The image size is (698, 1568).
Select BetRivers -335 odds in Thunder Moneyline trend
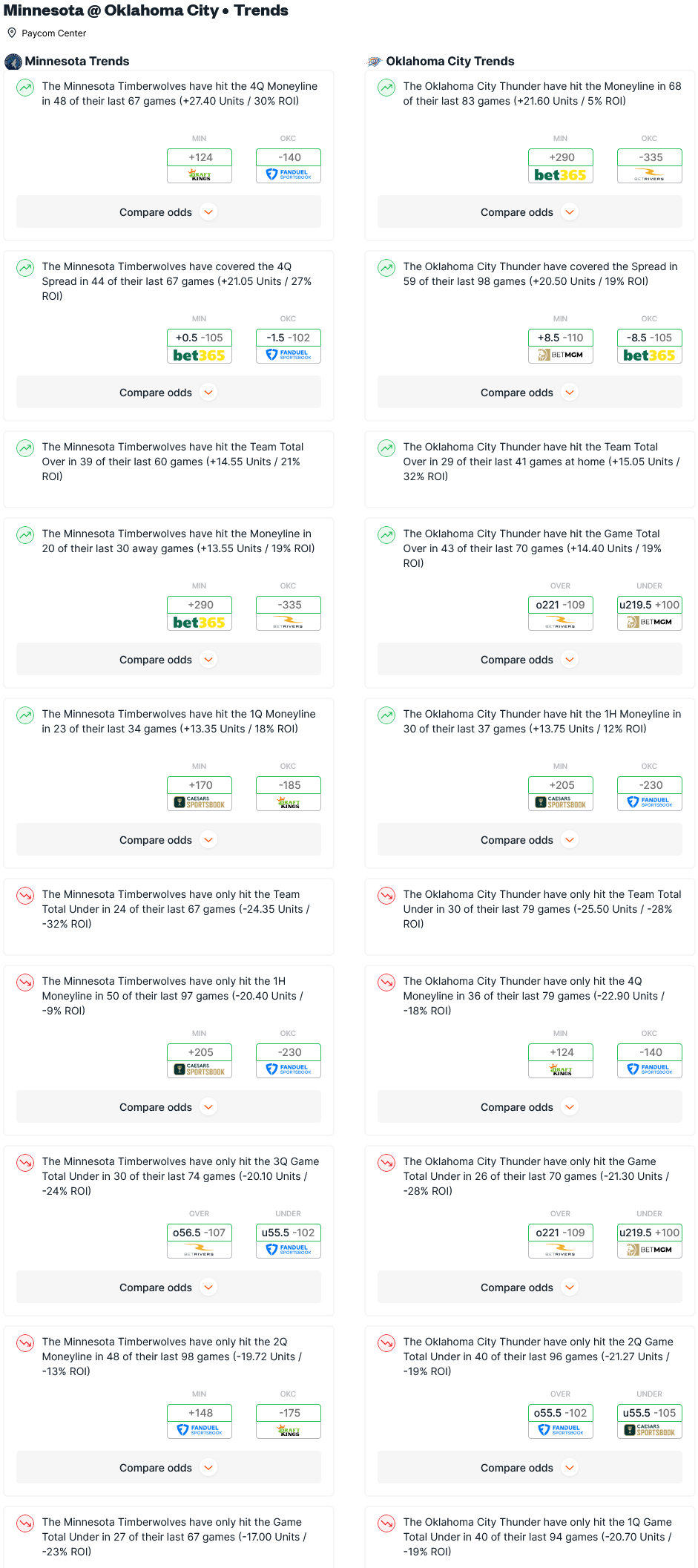650,165
